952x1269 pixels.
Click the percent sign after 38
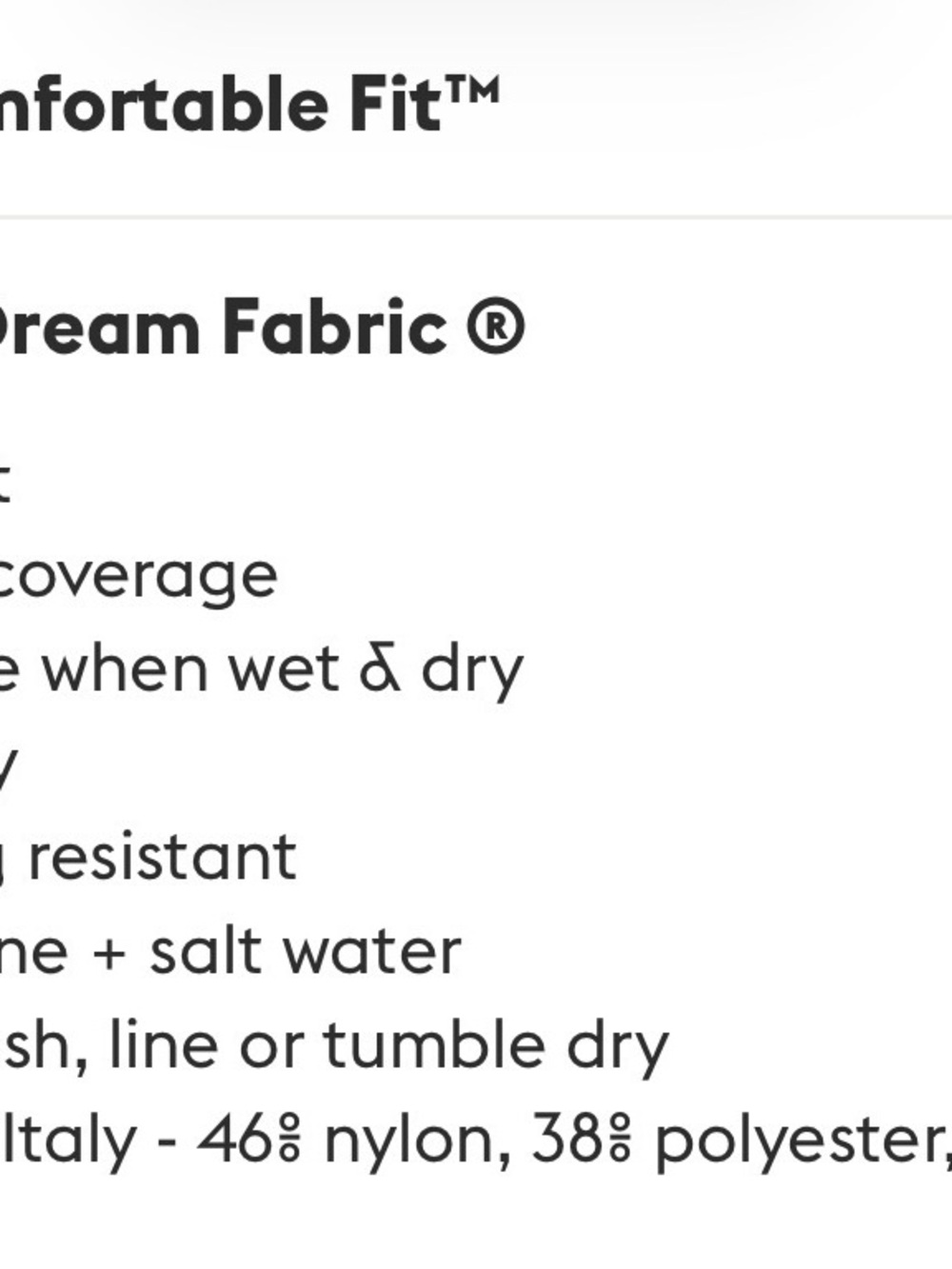coord(620,1140)
